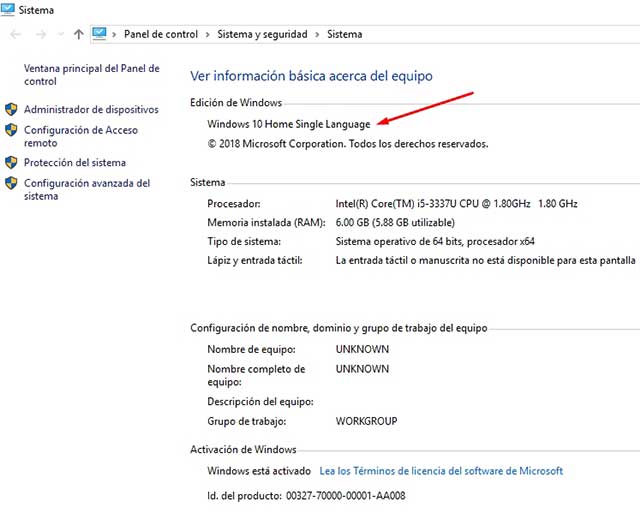
Task: Navigate to Sistema y seguridad breadcrumb
Action: tap(262, 35)
